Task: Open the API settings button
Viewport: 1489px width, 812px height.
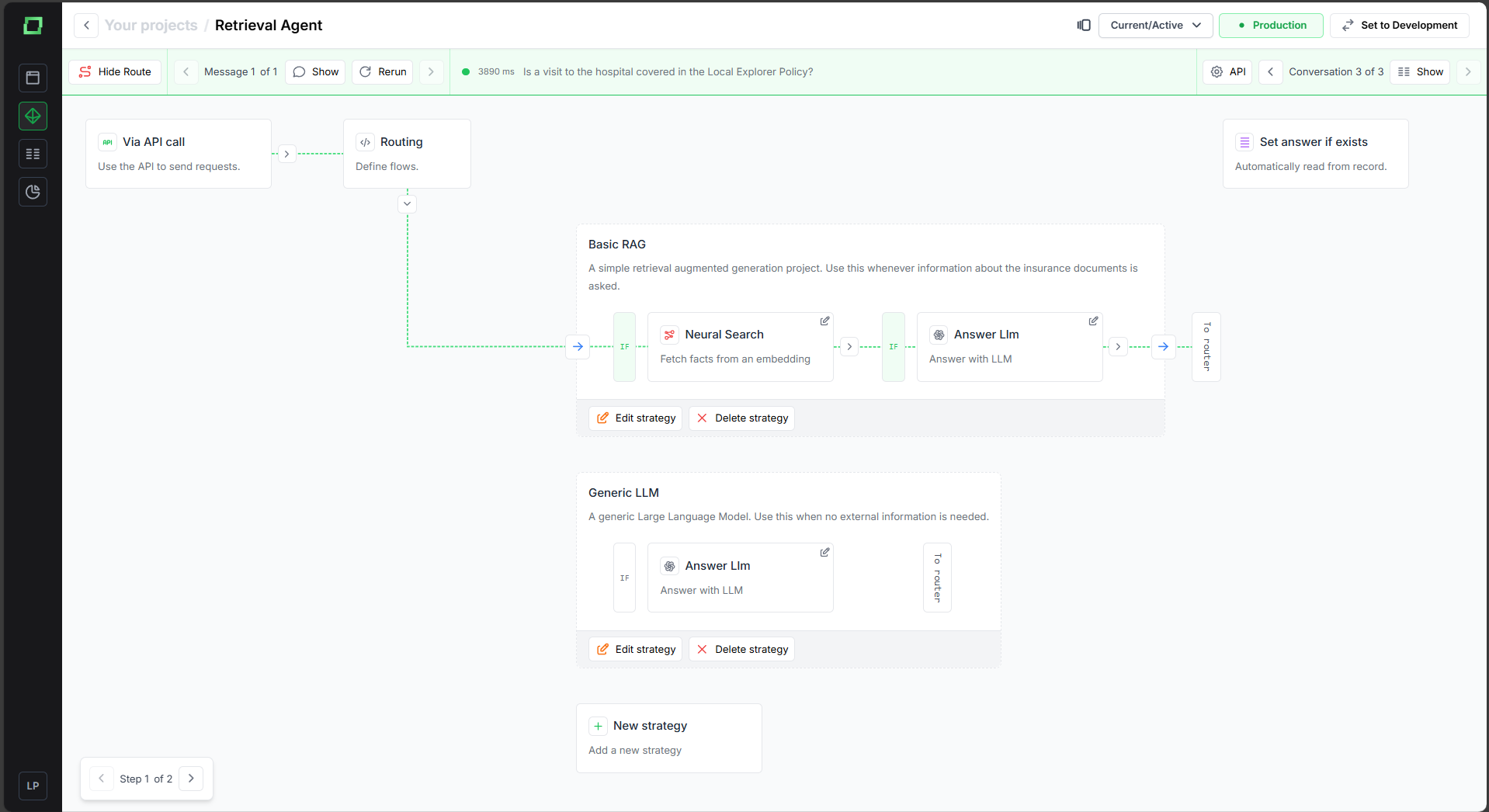Action: tap(1227, 71)
